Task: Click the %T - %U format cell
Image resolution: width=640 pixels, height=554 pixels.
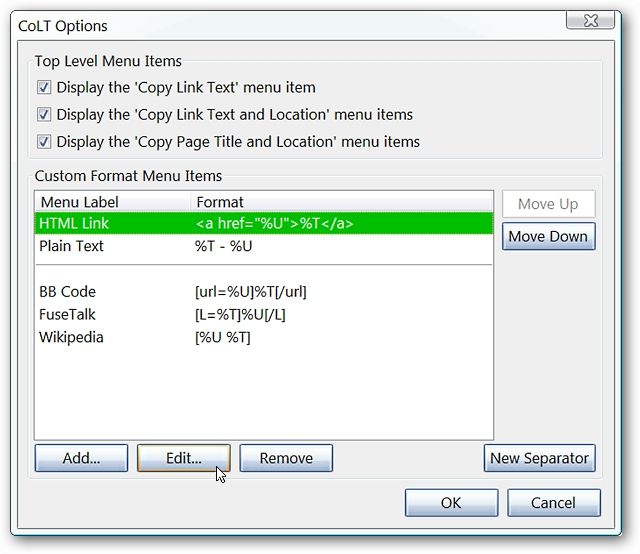Action: tap(223, 246)
